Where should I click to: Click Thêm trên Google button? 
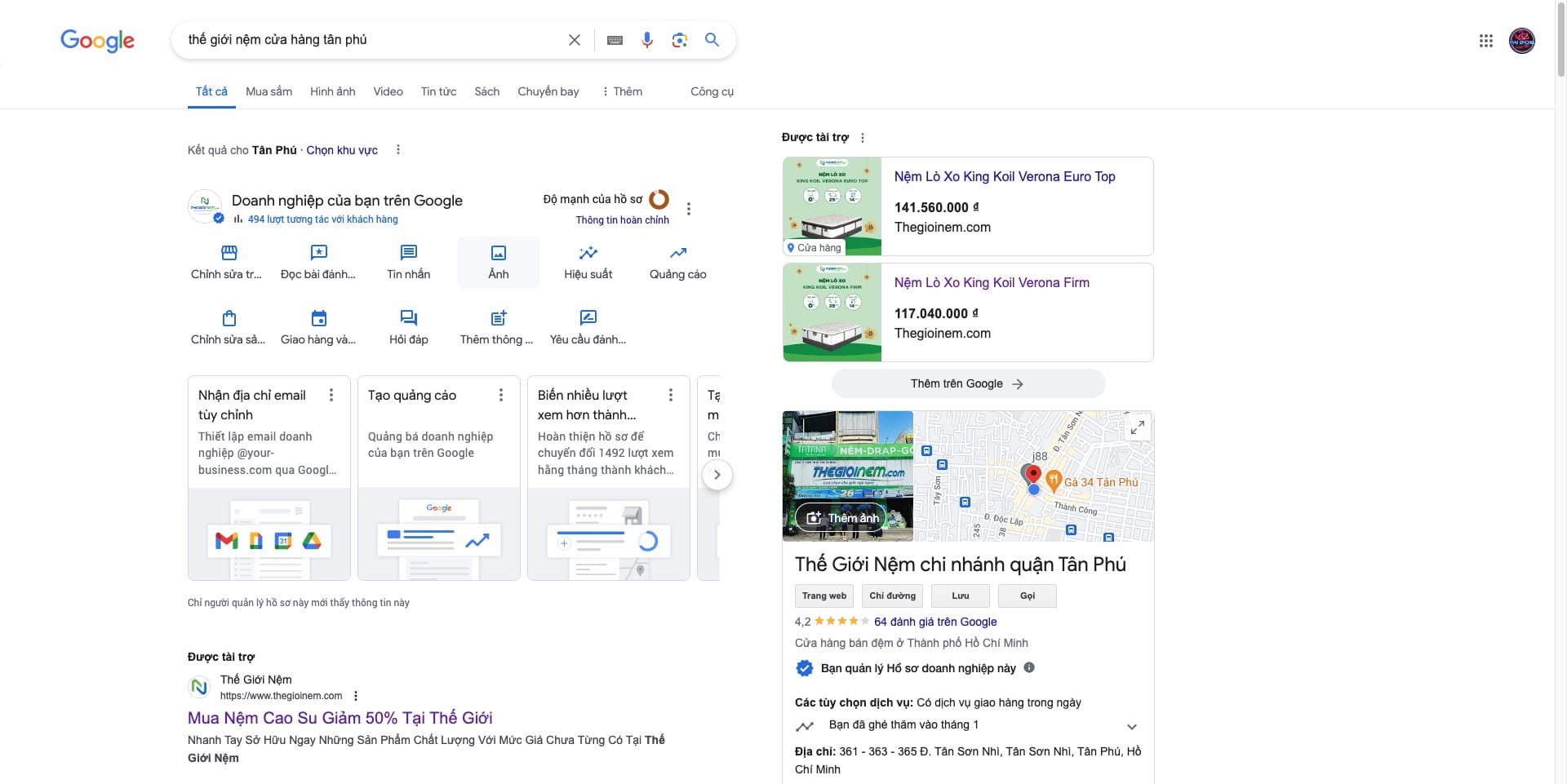(968, 383)
